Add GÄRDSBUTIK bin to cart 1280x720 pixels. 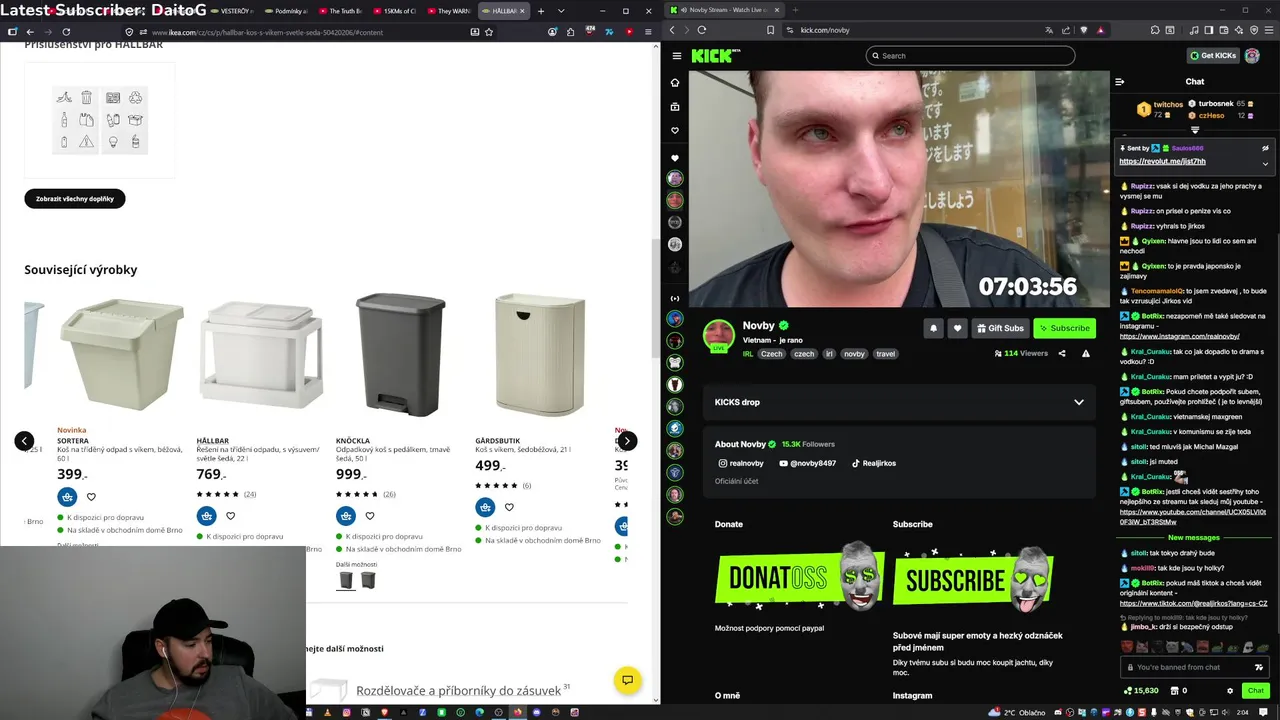485,507
